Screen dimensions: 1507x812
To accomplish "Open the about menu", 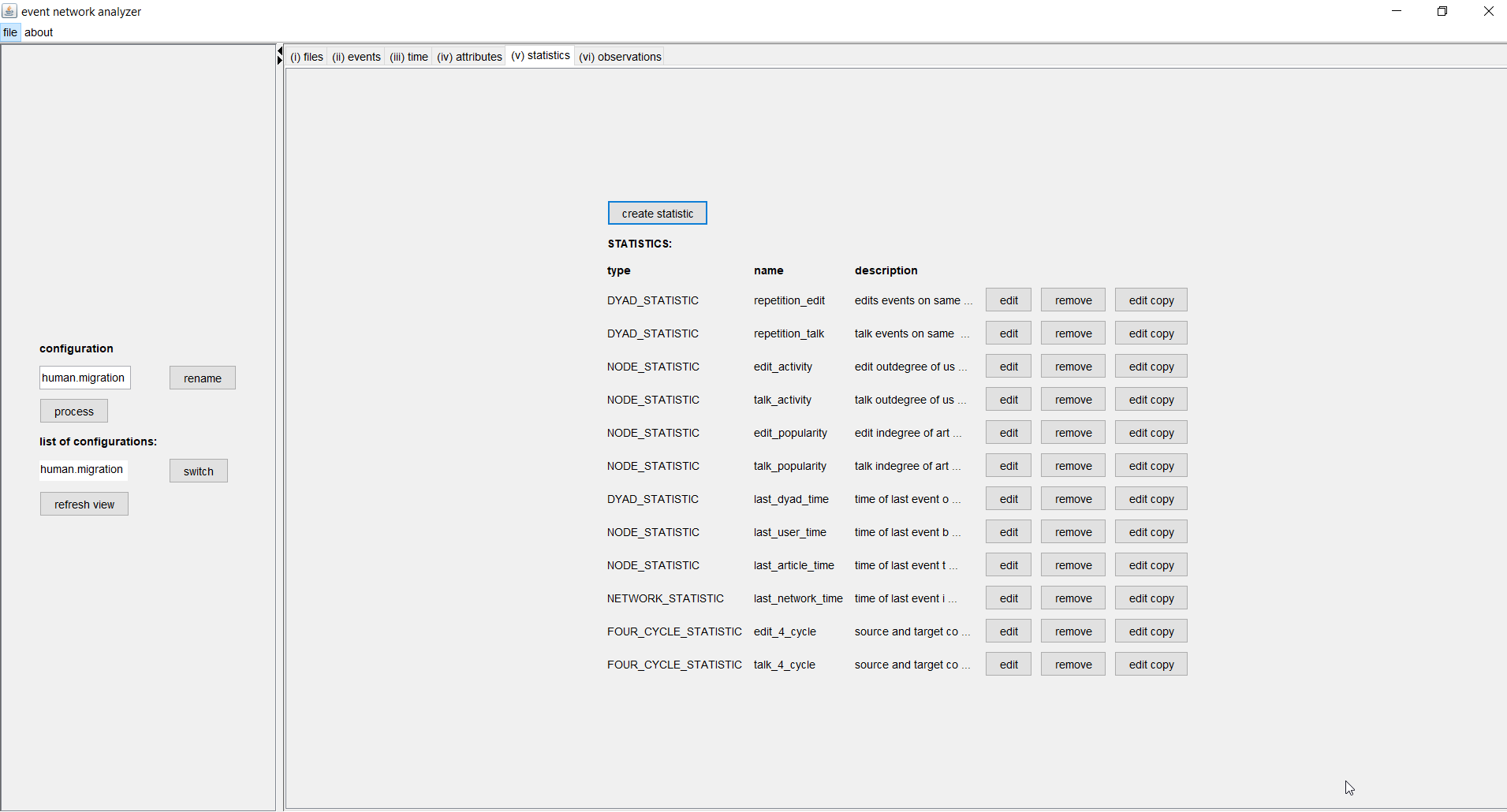I will [39, 32].
